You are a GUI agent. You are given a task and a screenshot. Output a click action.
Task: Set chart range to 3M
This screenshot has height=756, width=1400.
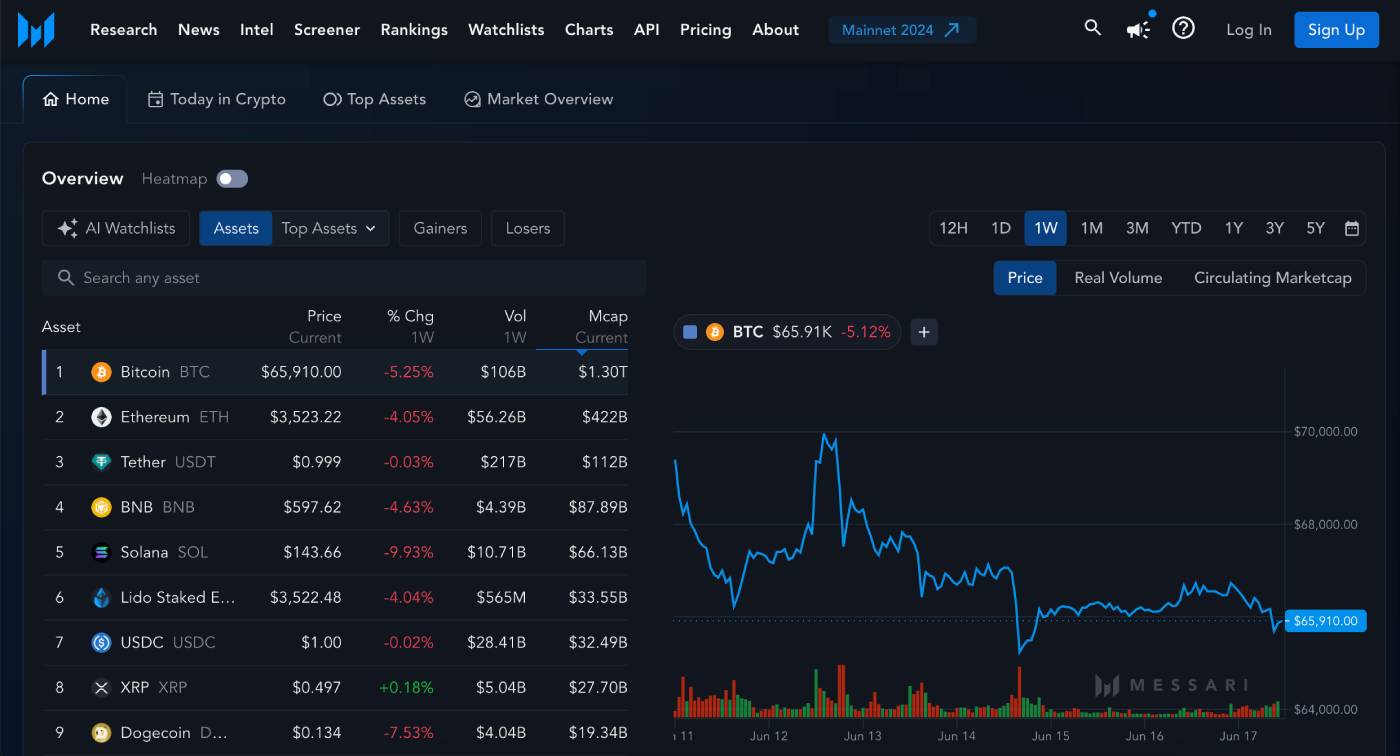[x=1137, y=228]
